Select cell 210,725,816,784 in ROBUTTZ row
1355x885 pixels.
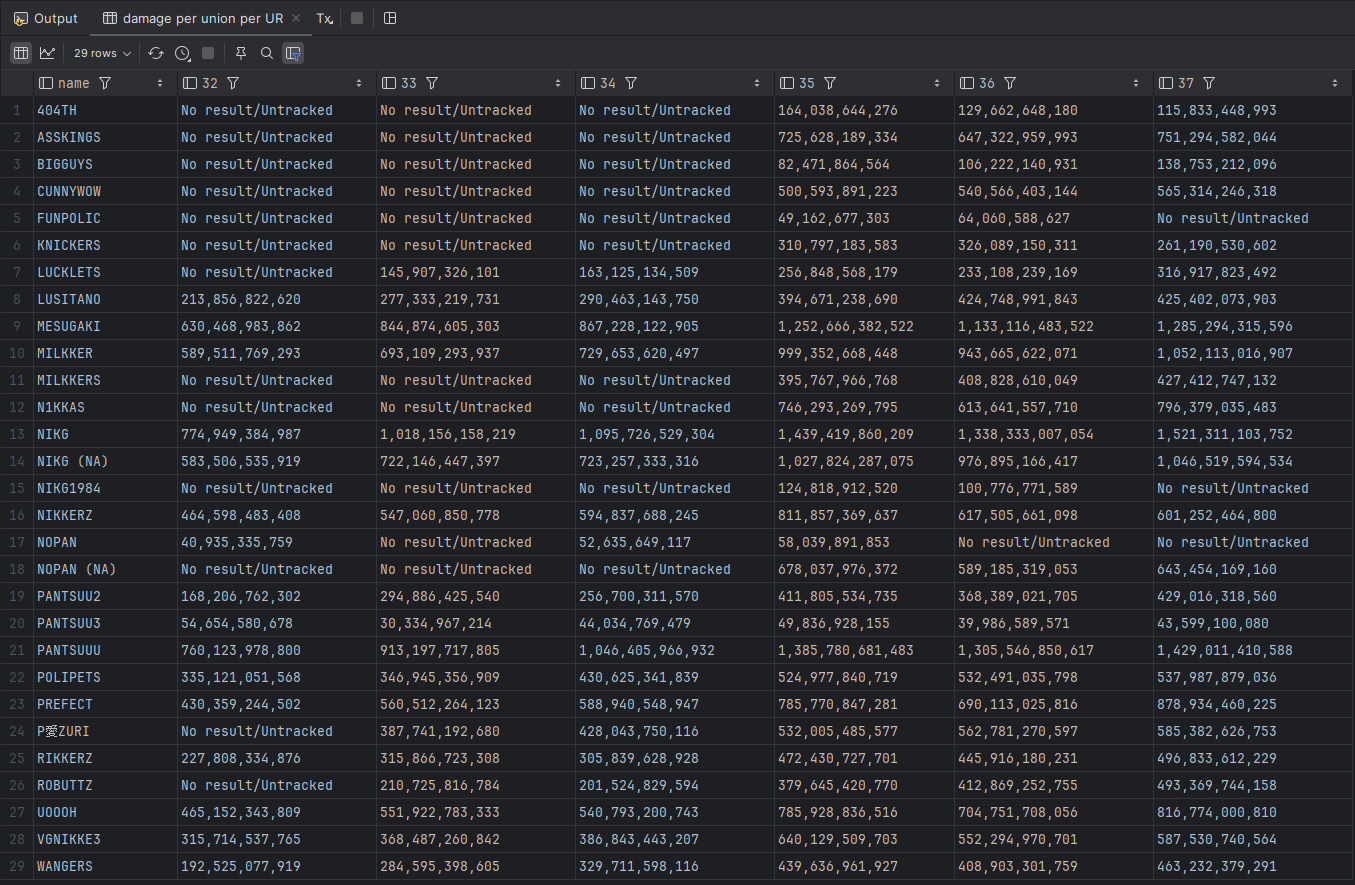476,785
